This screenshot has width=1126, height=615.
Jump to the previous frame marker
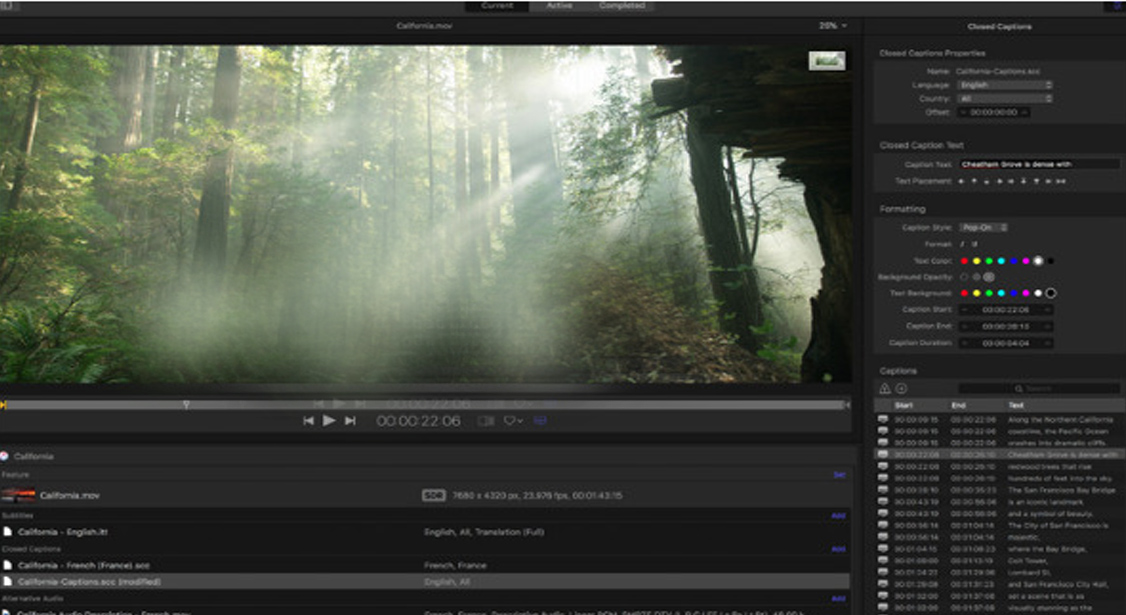click(x=308, y=421)
